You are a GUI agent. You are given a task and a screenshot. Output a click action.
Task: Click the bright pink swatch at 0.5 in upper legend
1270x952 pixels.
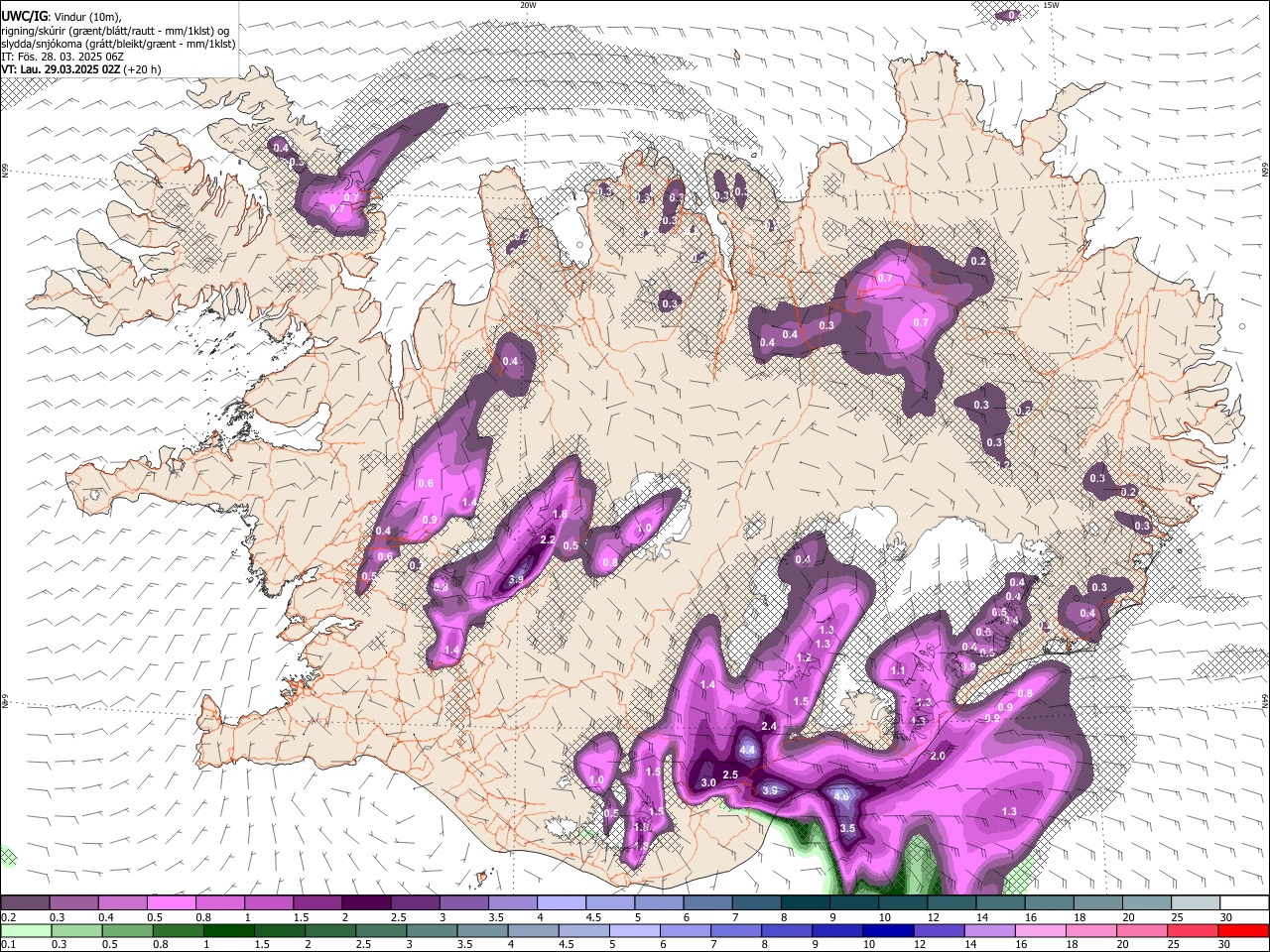click(171, 902)
